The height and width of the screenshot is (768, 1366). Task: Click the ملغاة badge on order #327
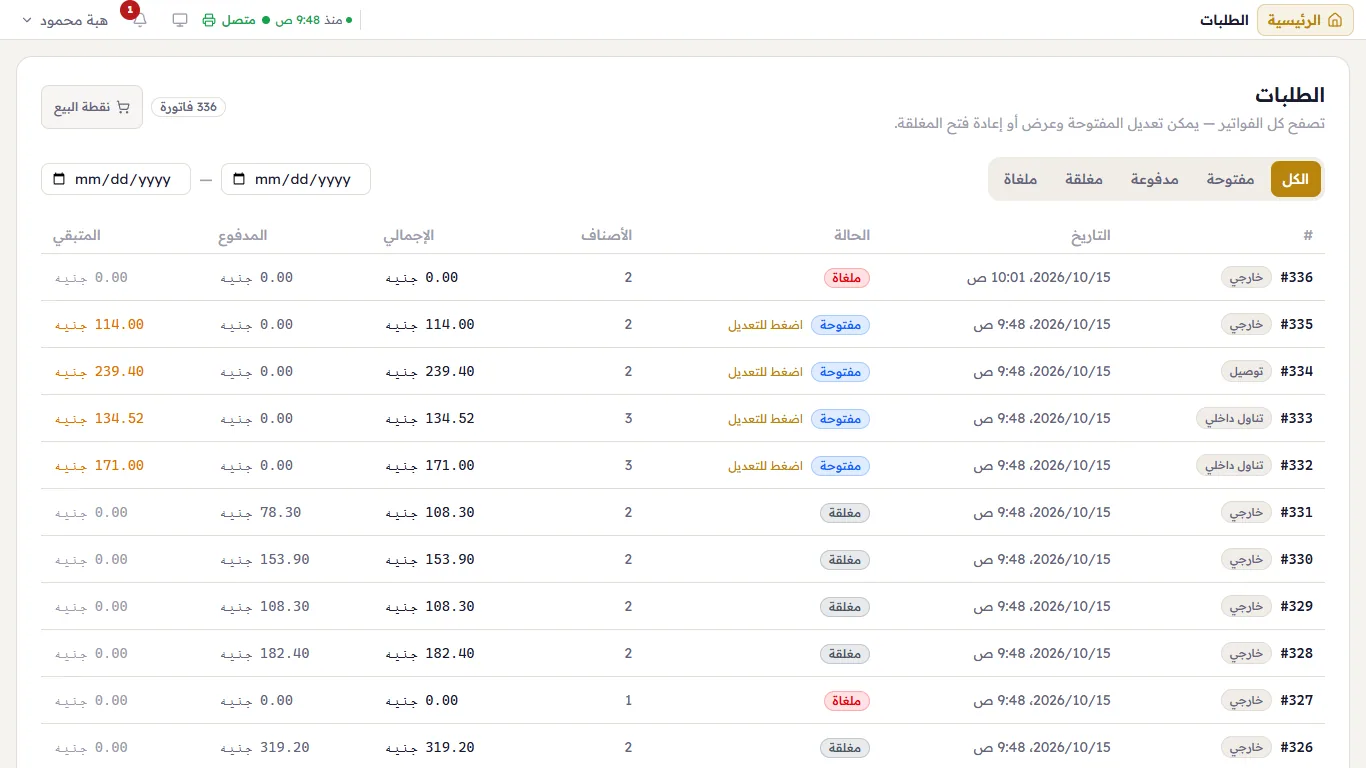tap(847, 701)
